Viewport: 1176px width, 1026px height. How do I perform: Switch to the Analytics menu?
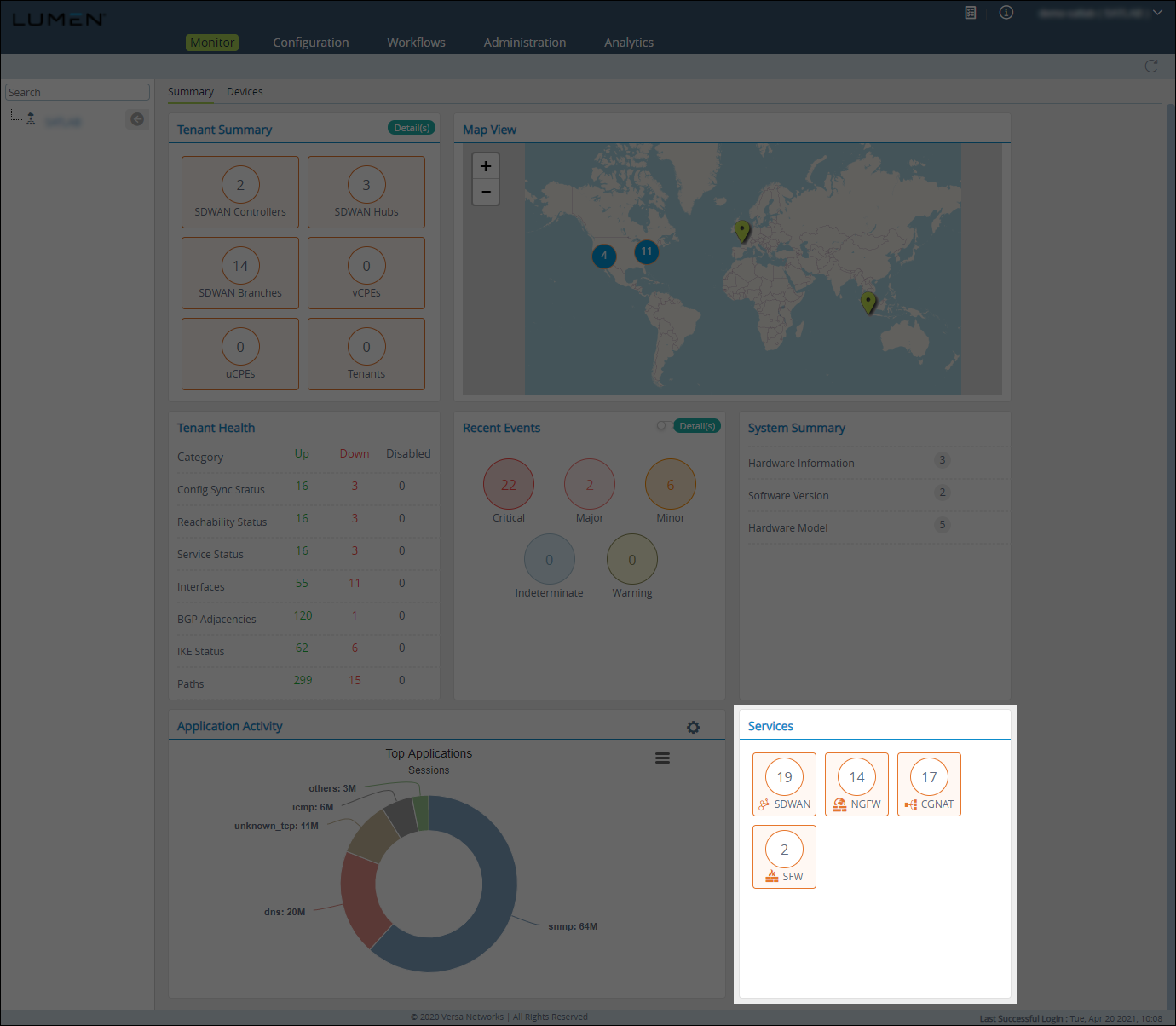(629, 42)
